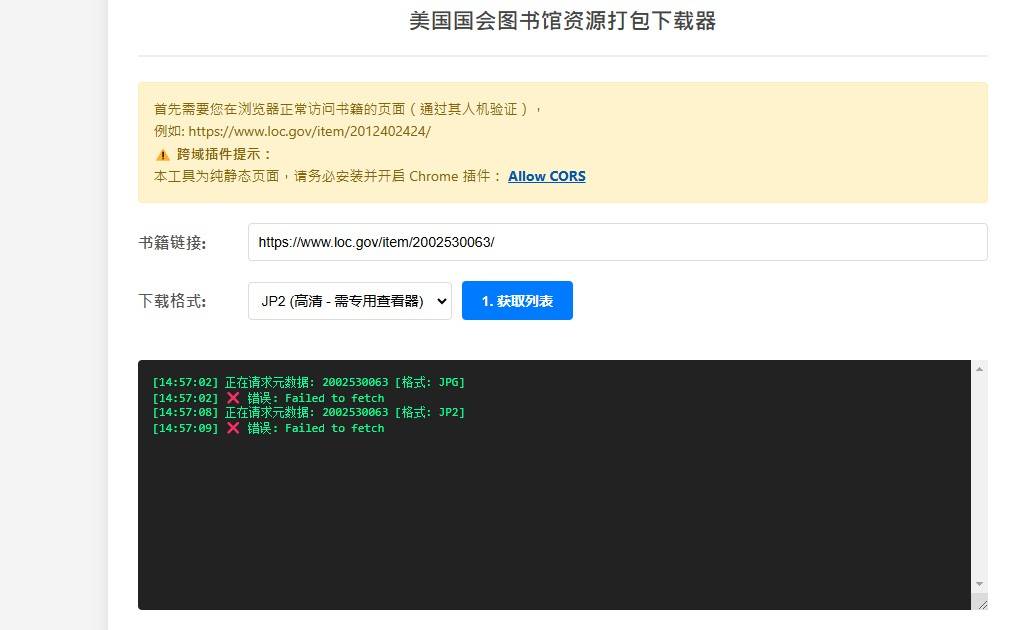
Task: Click the timestamp of the JP2 request log entry
Action: coord(184,412)
